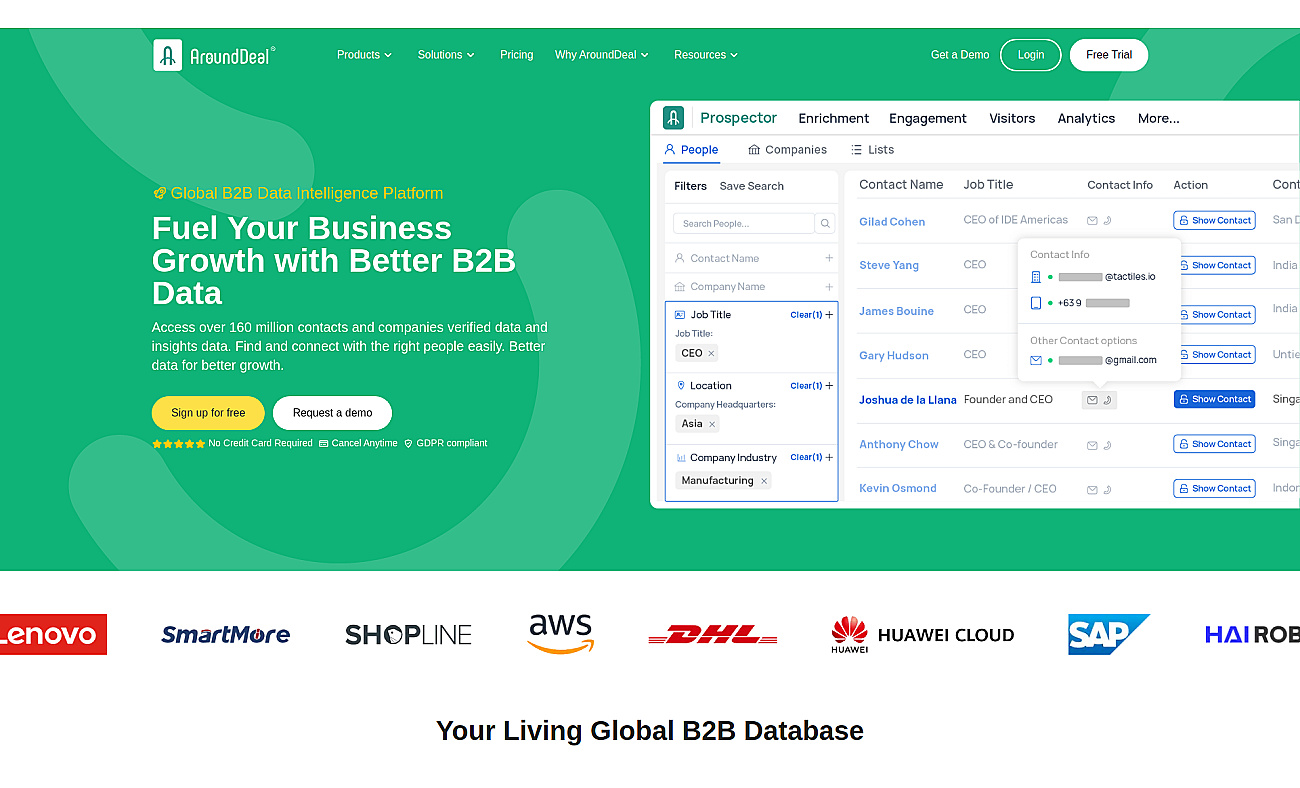Show contact for Anthony Chow

[1214, 444]
